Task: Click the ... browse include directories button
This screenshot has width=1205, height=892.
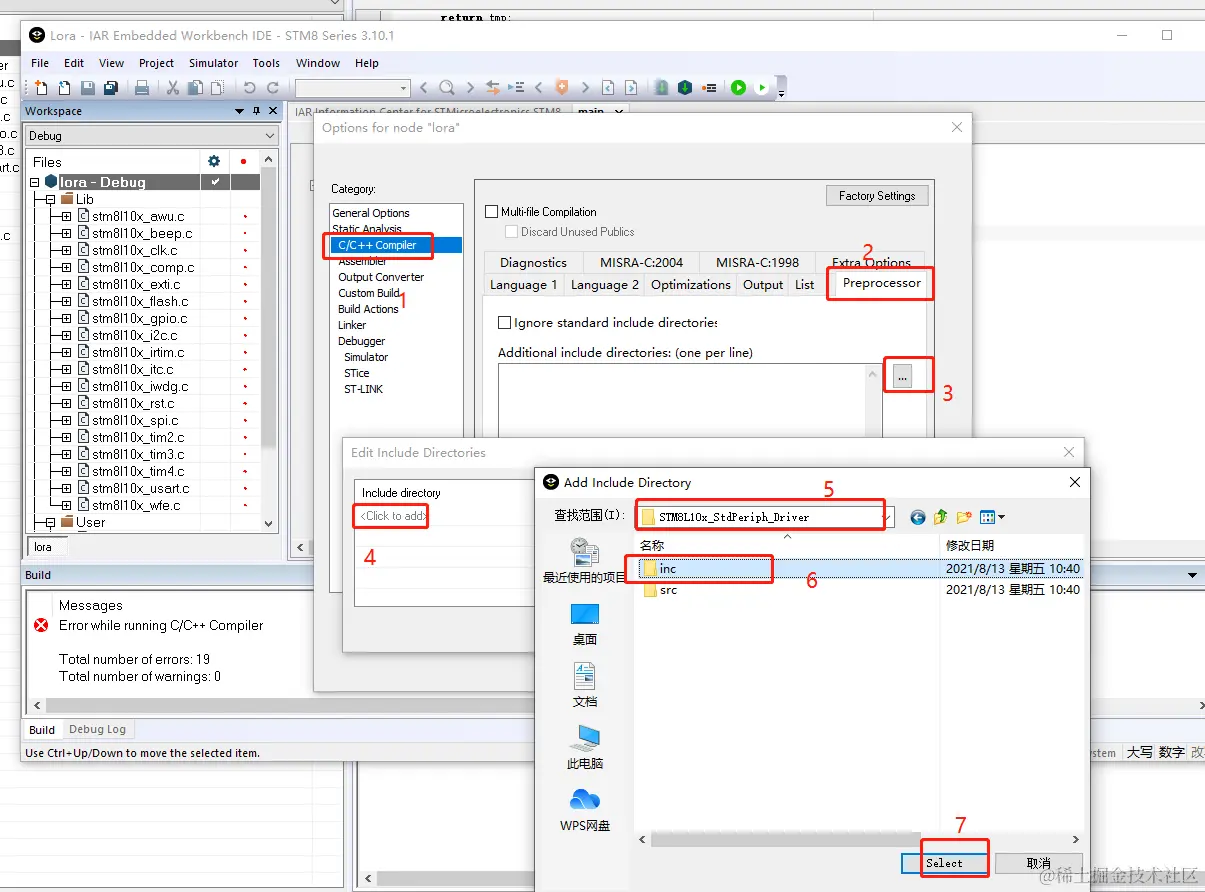Action: pos(902,377)
